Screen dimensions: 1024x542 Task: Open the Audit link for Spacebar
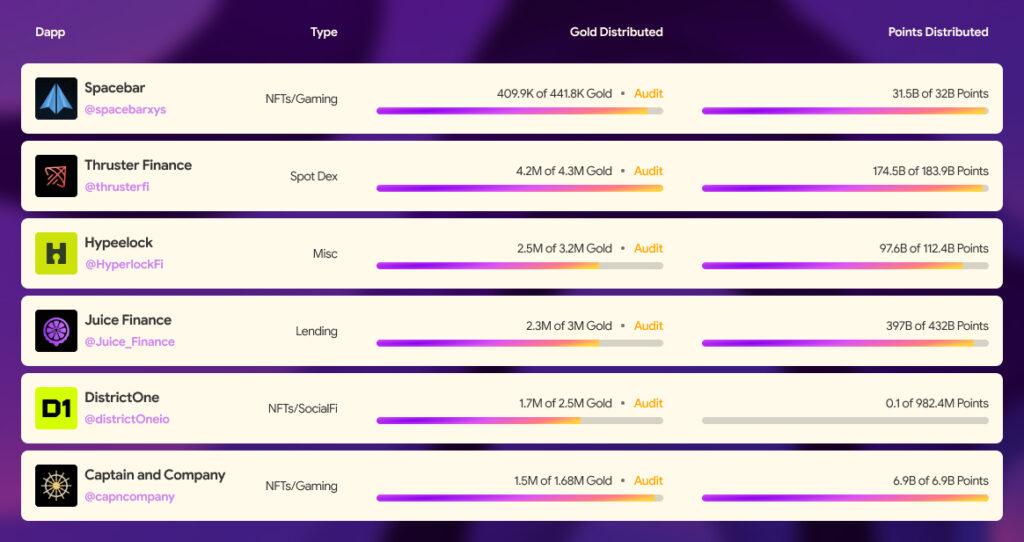[648, 93]
